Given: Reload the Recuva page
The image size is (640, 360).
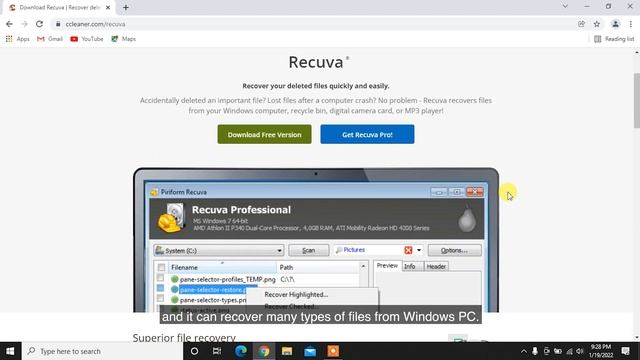Looking at the screenshot, I should pyautogui.click(x=39, y=24).
